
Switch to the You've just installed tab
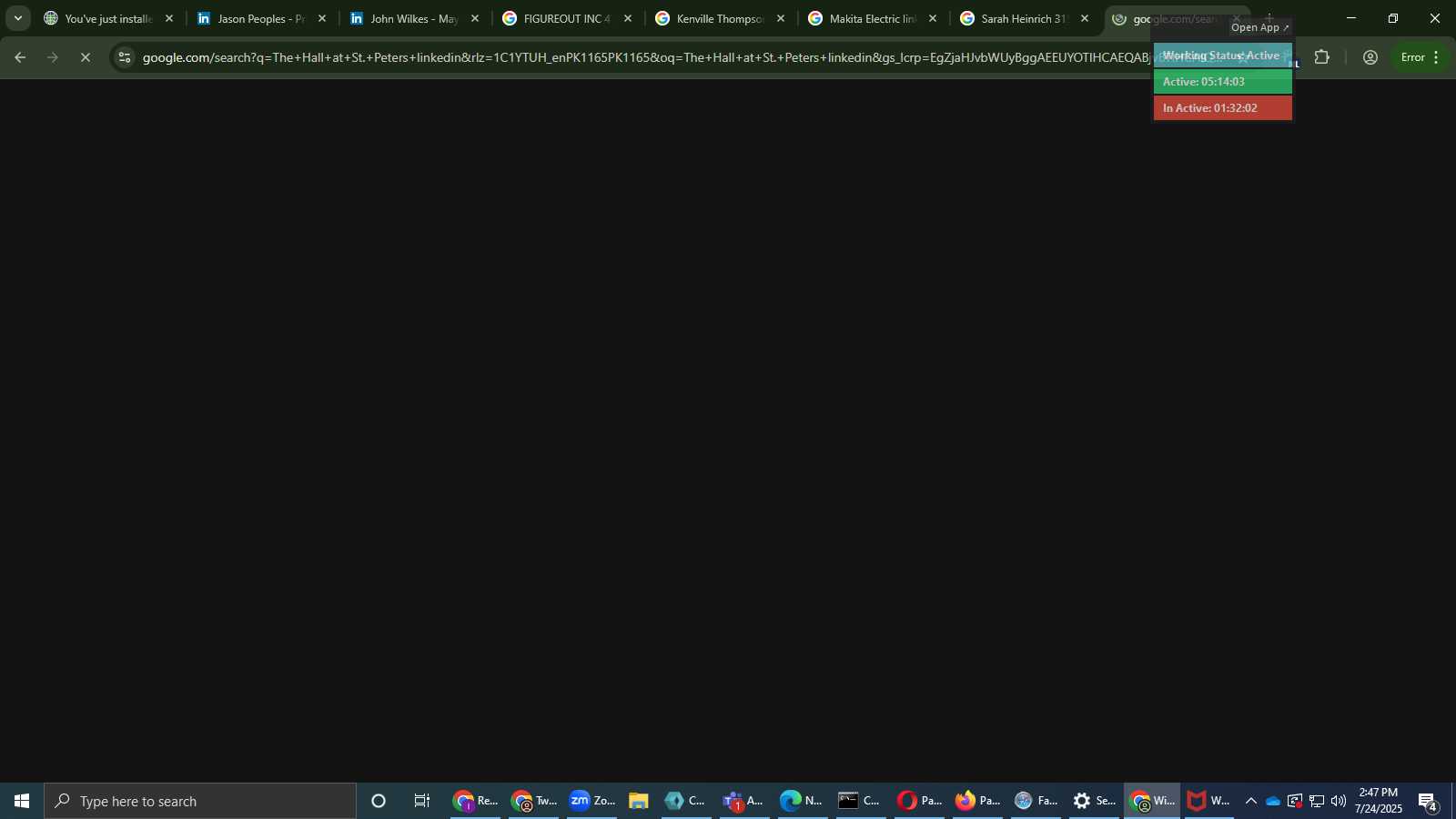tap(98, 18)
